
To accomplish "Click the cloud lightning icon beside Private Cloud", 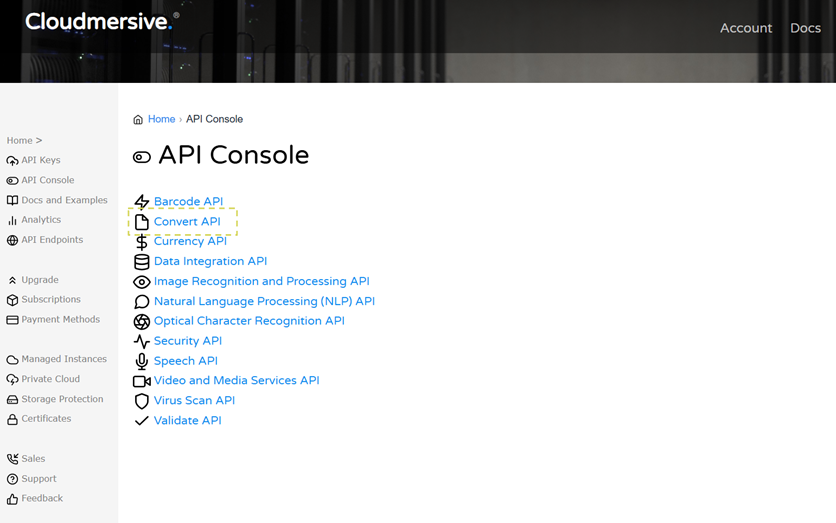I will pos(12,380).
